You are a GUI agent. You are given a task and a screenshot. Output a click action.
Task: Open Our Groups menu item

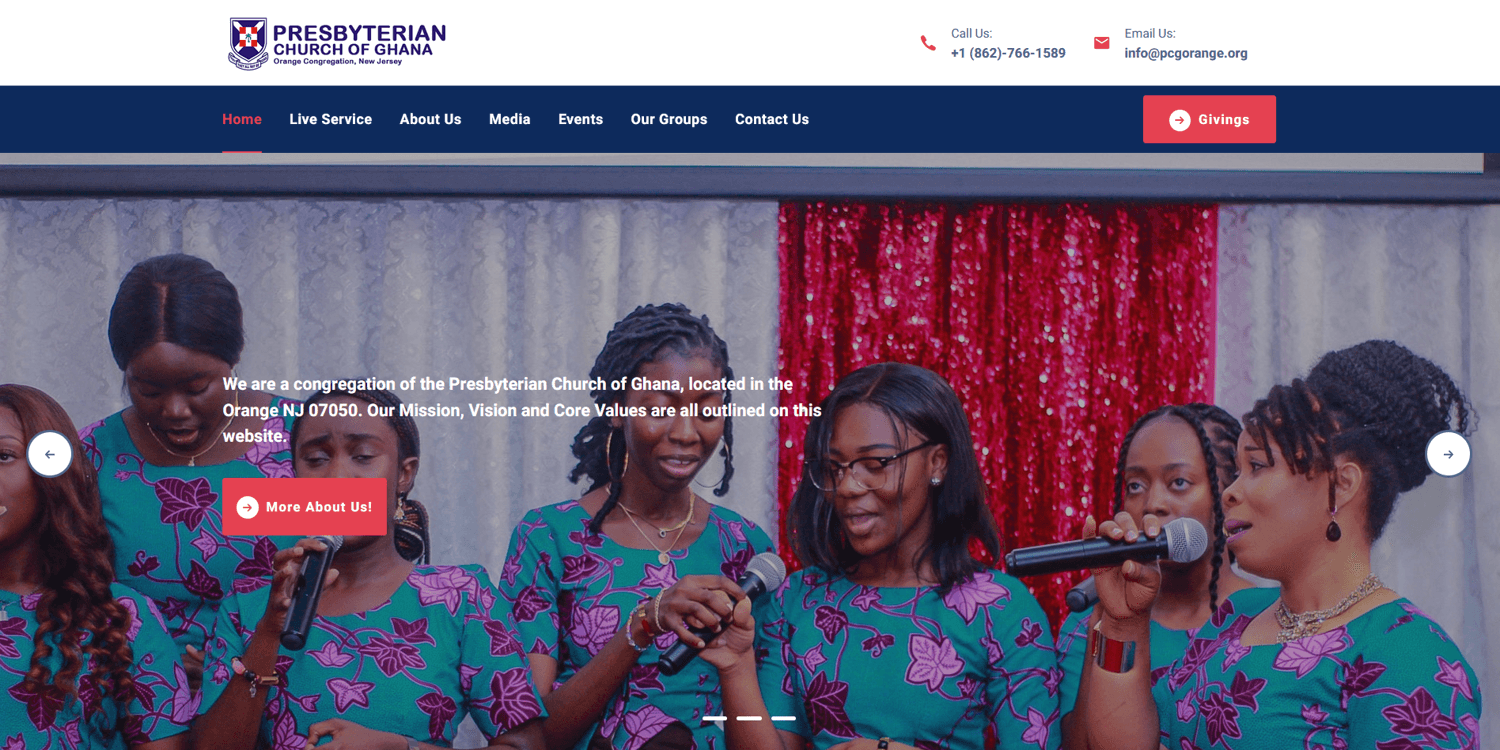click(669, 119)
